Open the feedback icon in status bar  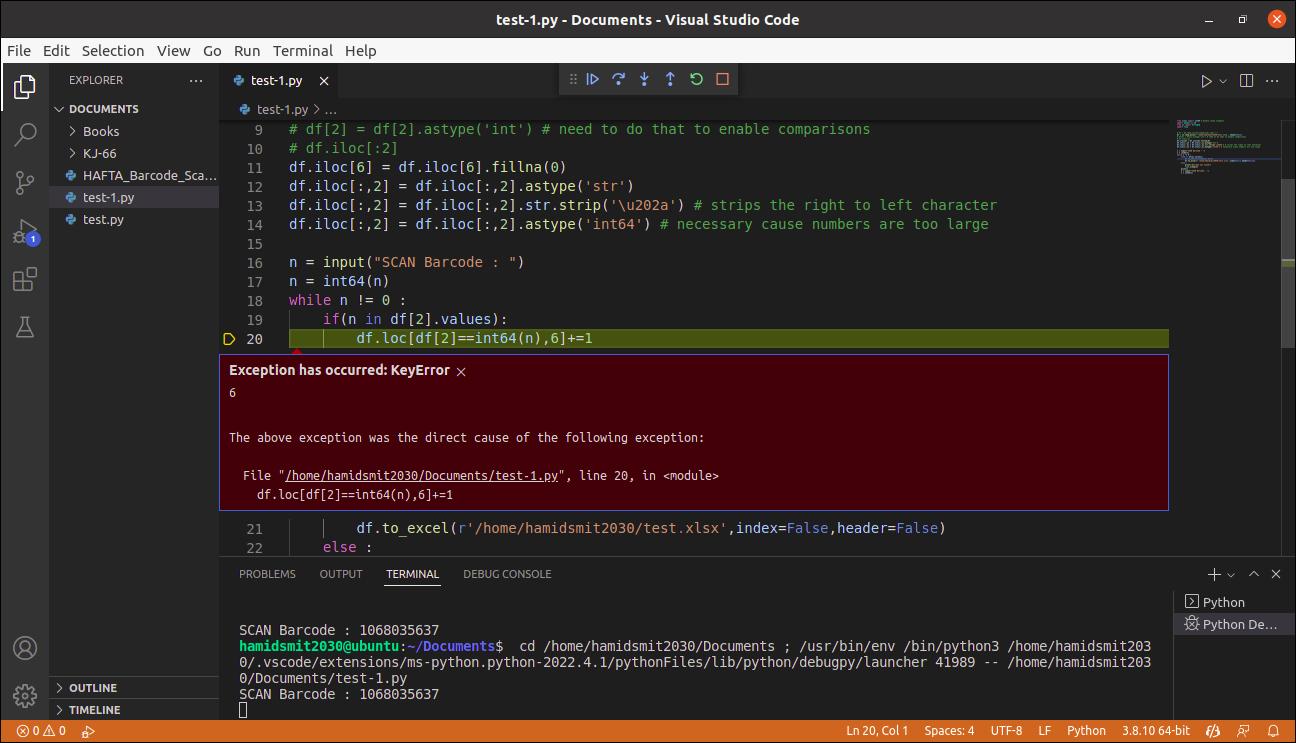pyautogui.click(x=1244, y=731)
